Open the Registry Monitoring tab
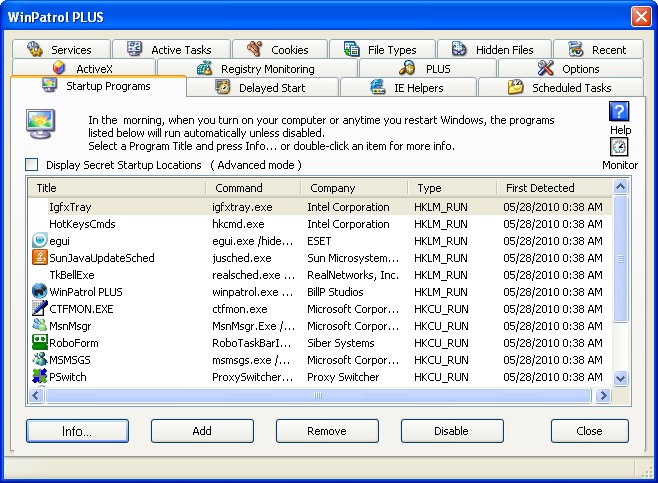The image size is (658, 483). click(x=257, y=68)
